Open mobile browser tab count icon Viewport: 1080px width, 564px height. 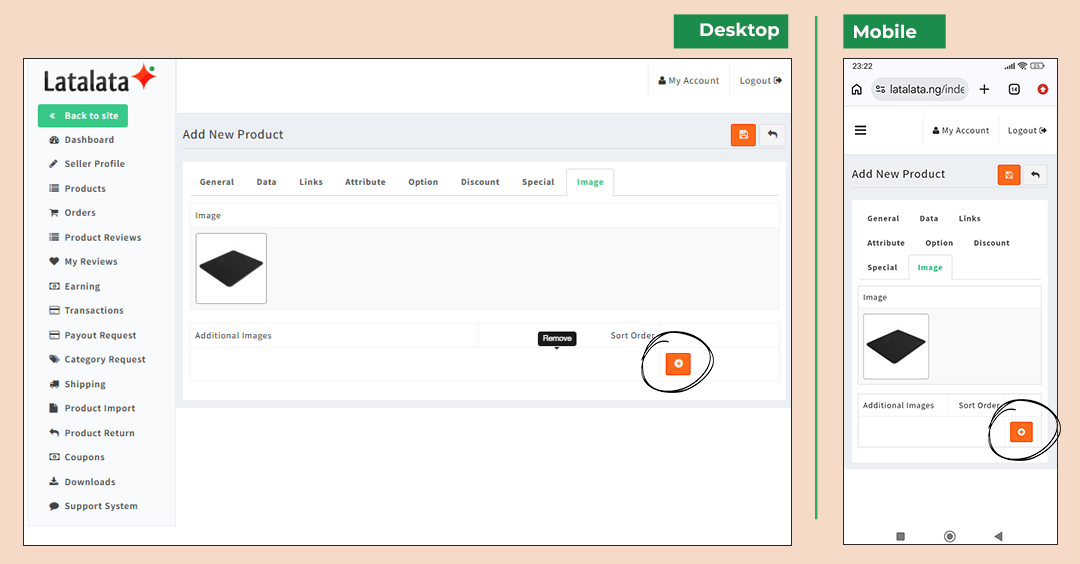coord(1014,90)
